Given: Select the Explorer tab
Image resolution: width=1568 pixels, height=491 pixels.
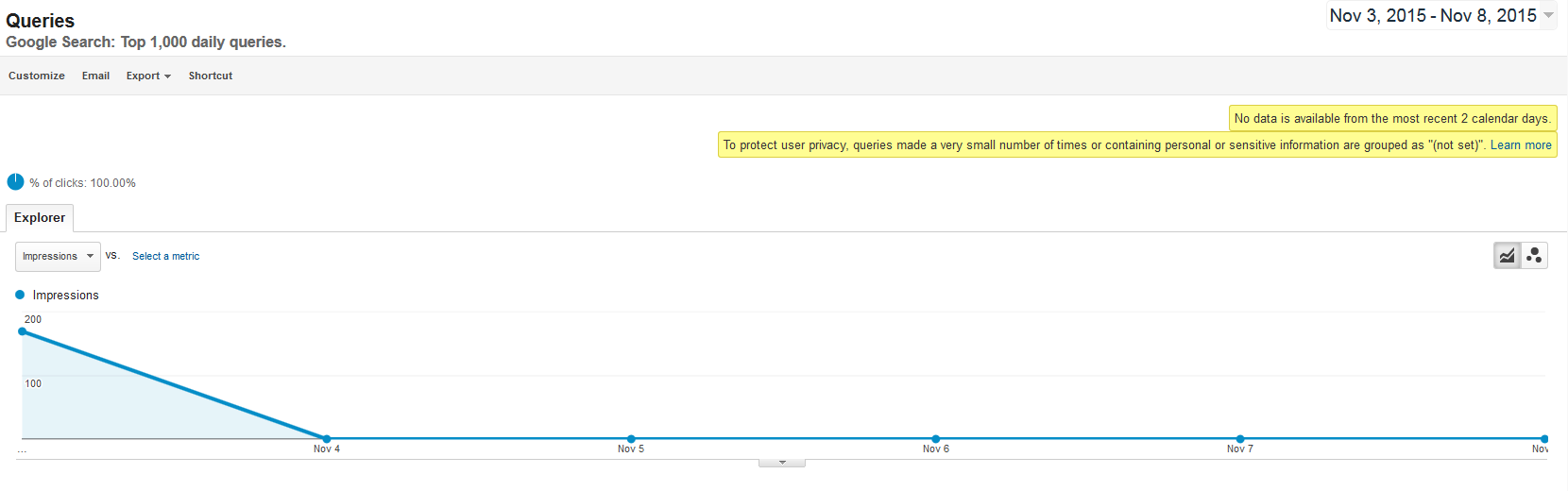Looking at the screenshot, I should (40, 217).
